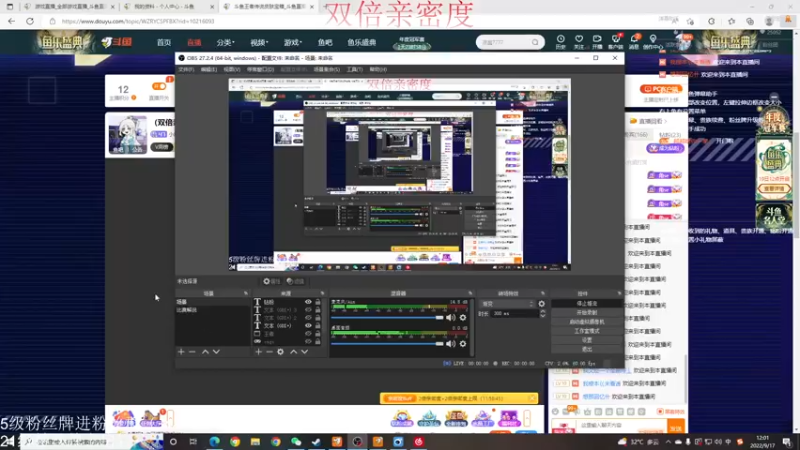Adjust microphone/Aux volume slider
The width and height of the screenshot is (800, 450).
point(387,317)
